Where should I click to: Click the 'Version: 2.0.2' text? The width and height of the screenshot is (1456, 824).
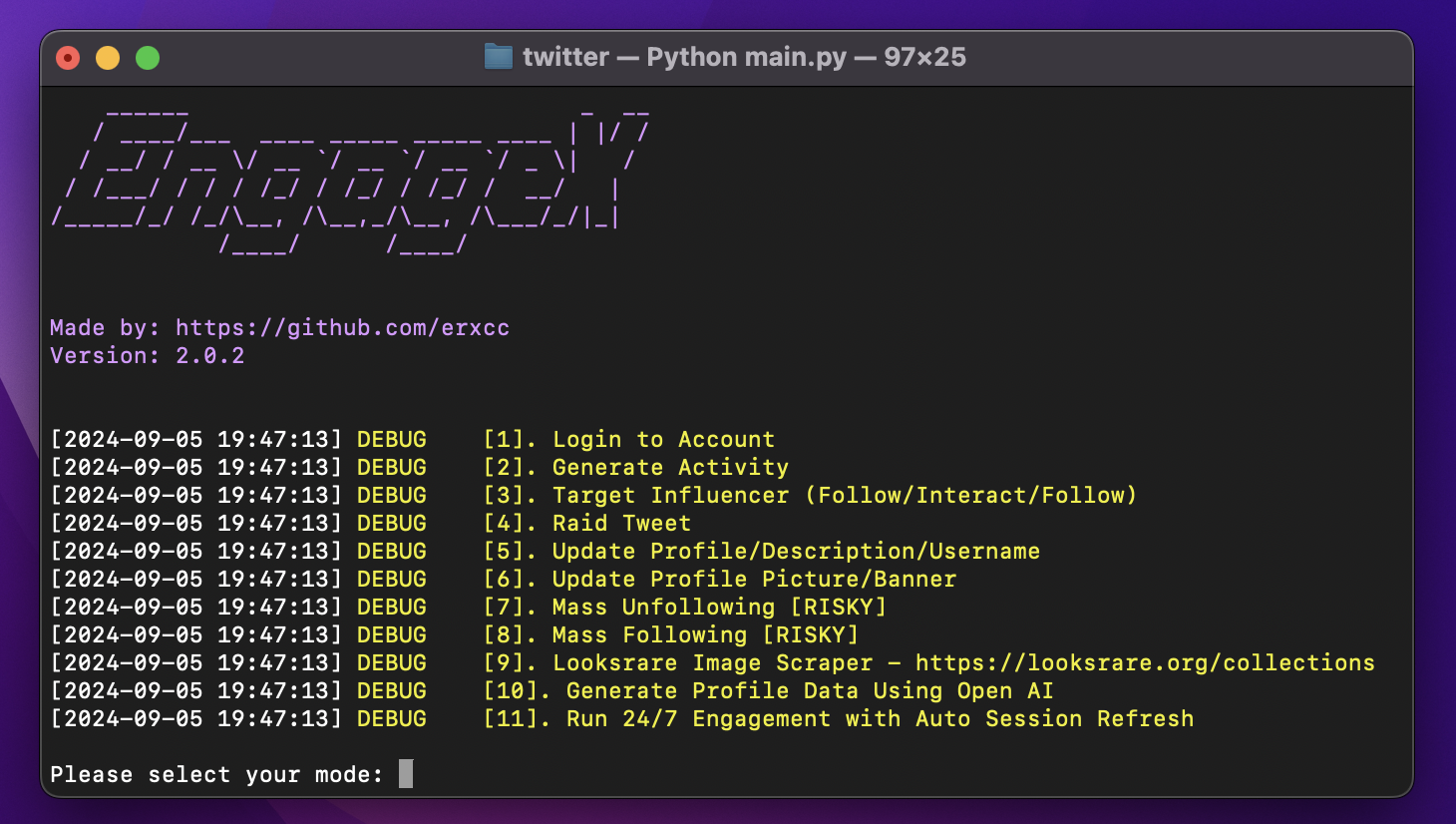point(148,355)
